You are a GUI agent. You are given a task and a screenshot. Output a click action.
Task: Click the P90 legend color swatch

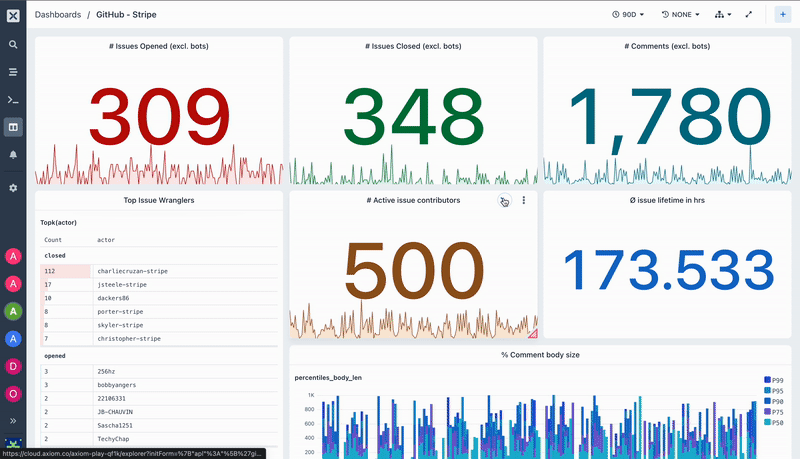point(767,401)
